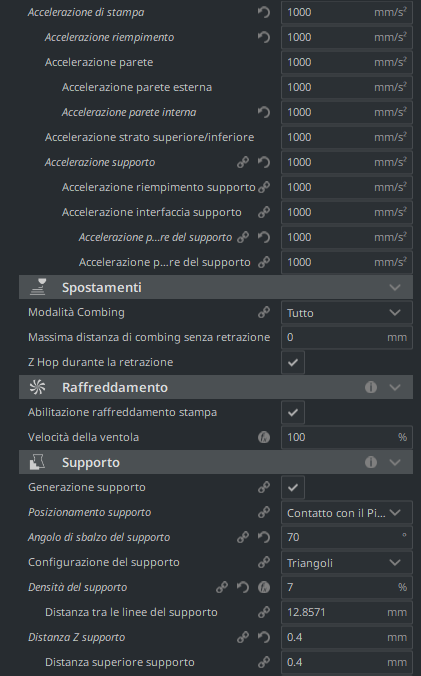Click info icon on Raffreddamento header
The height and width of the screenshot is (676, 421).
tap(371, 387)
